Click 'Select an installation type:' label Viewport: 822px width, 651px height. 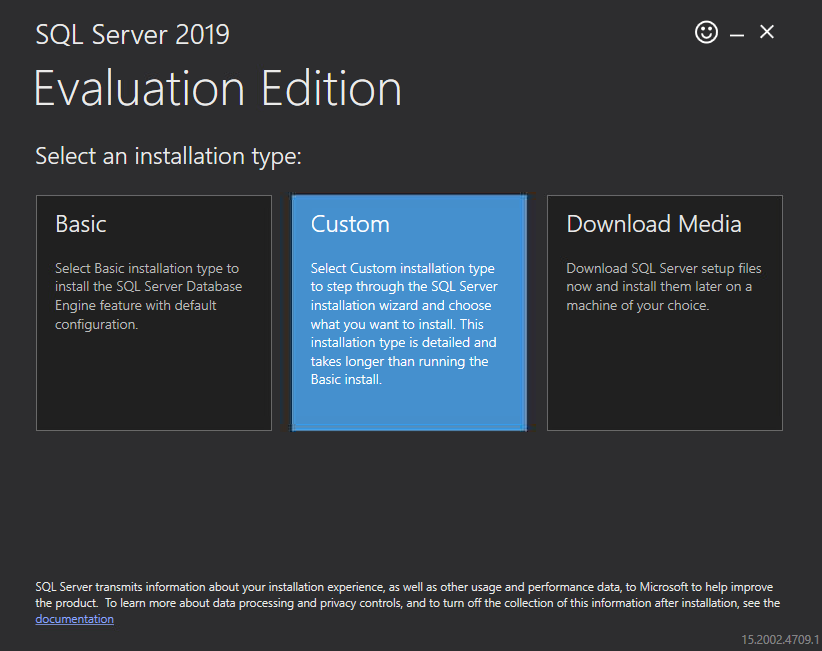[168, 156]
